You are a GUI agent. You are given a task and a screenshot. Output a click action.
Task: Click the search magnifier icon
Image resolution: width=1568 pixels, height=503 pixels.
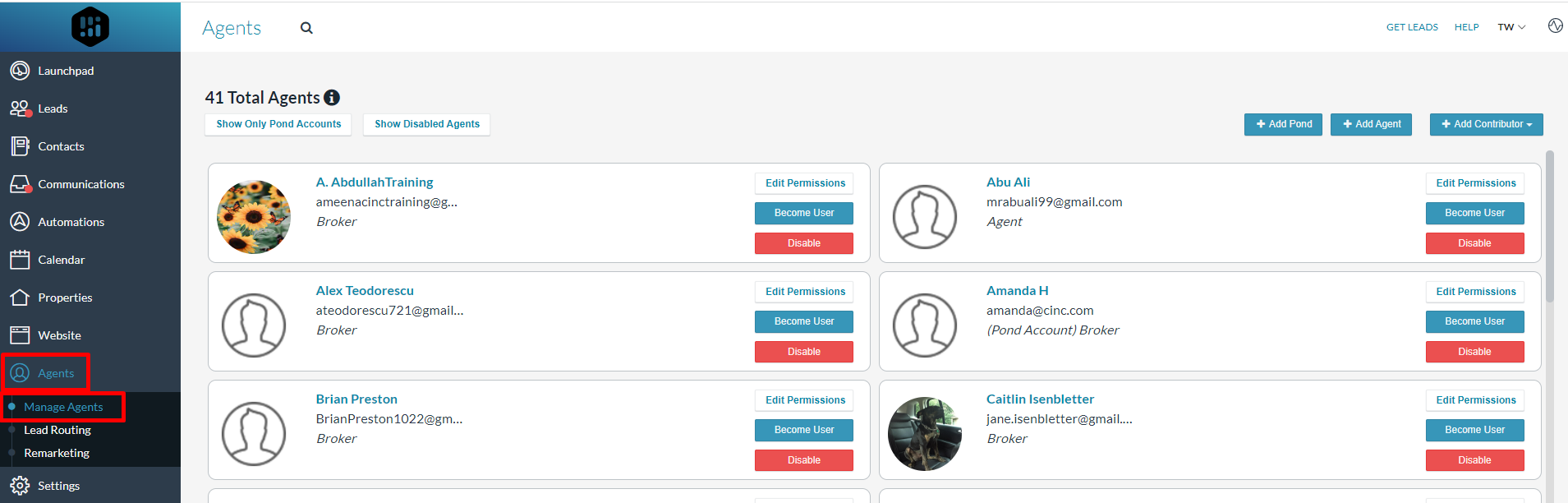[x=306, y=28]
